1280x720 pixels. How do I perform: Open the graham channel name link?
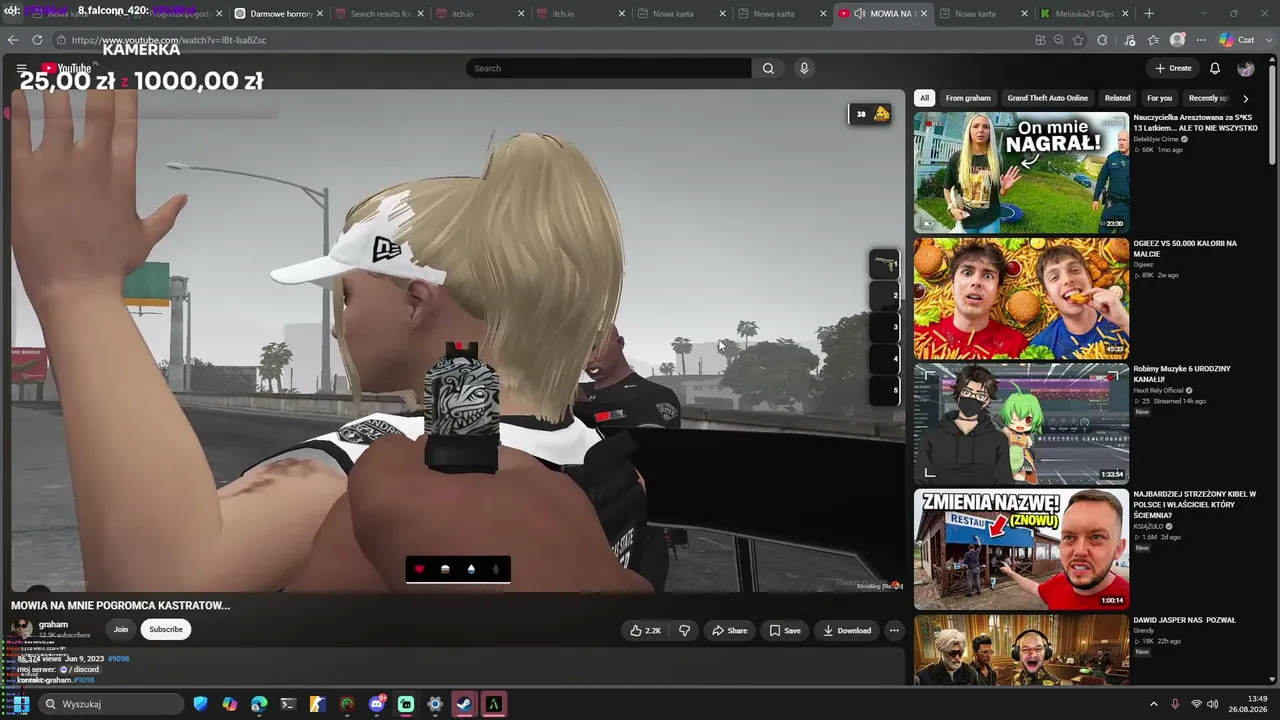point(53,624)
